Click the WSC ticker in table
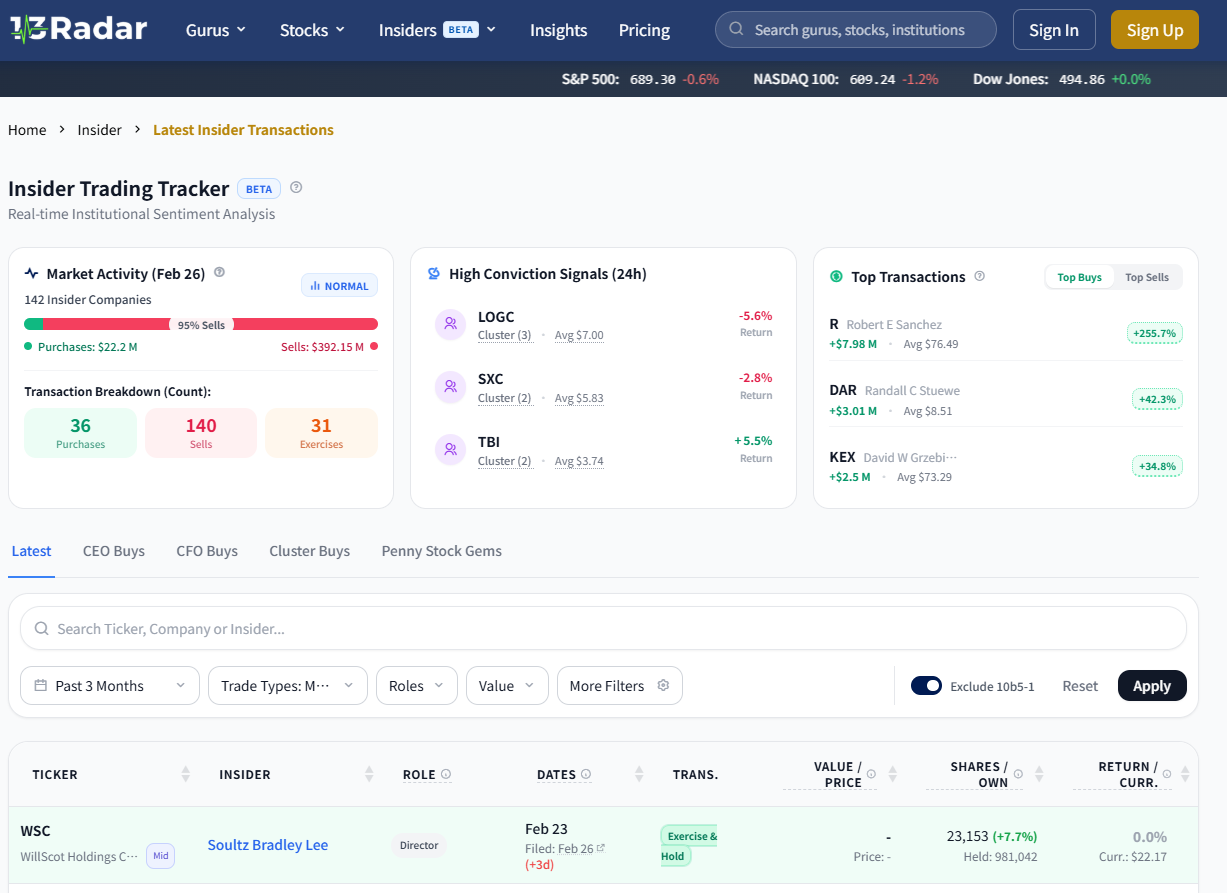1227x893 pixels. (x=35, y=831)
